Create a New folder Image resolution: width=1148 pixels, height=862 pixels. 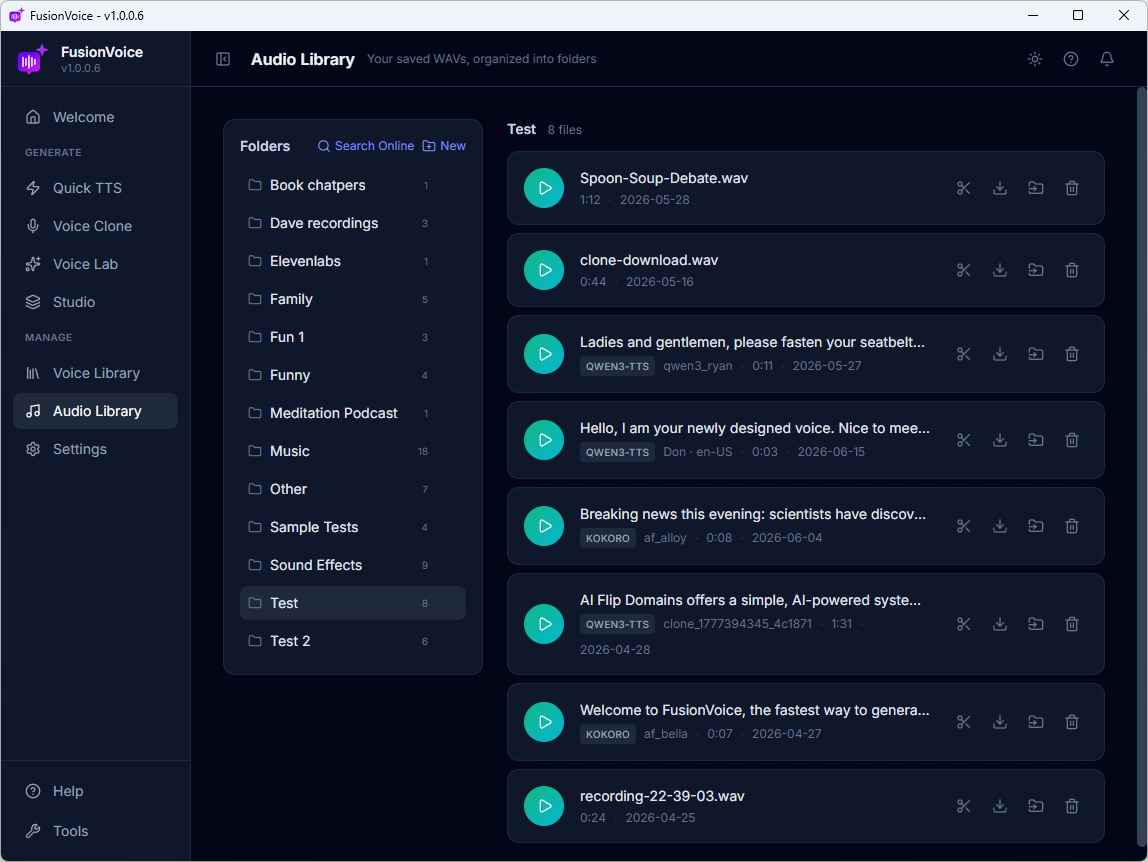coord(444,146)
